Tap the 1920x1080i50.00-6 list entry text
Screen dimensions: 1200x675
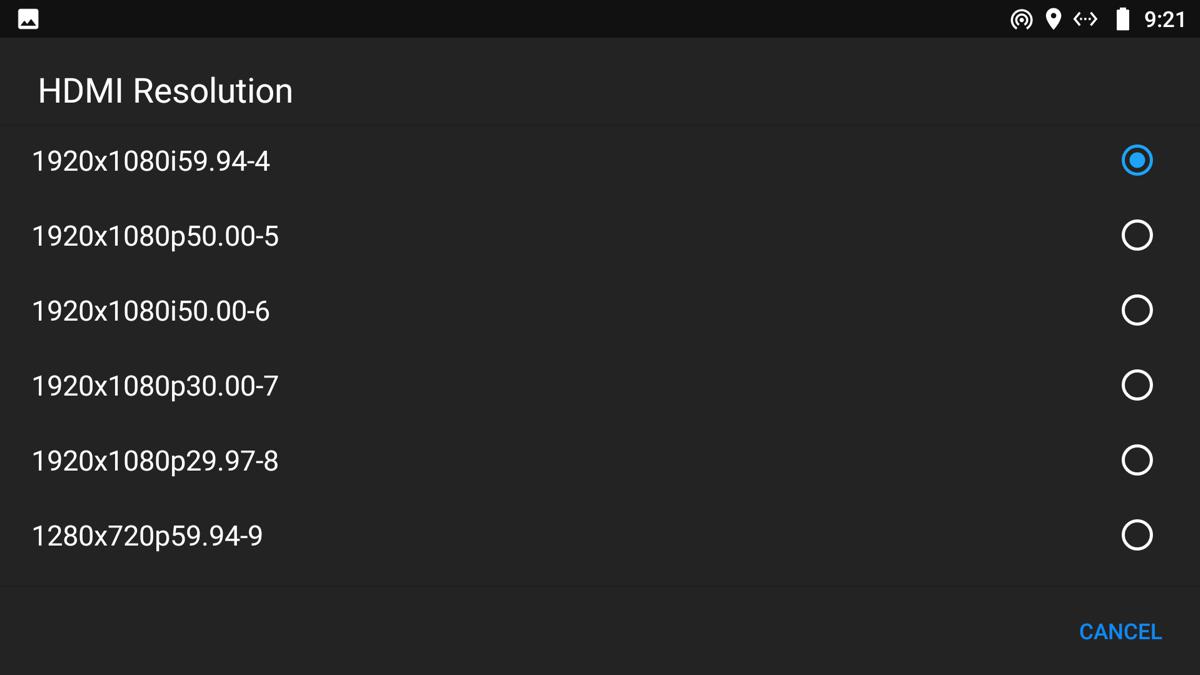151,311
